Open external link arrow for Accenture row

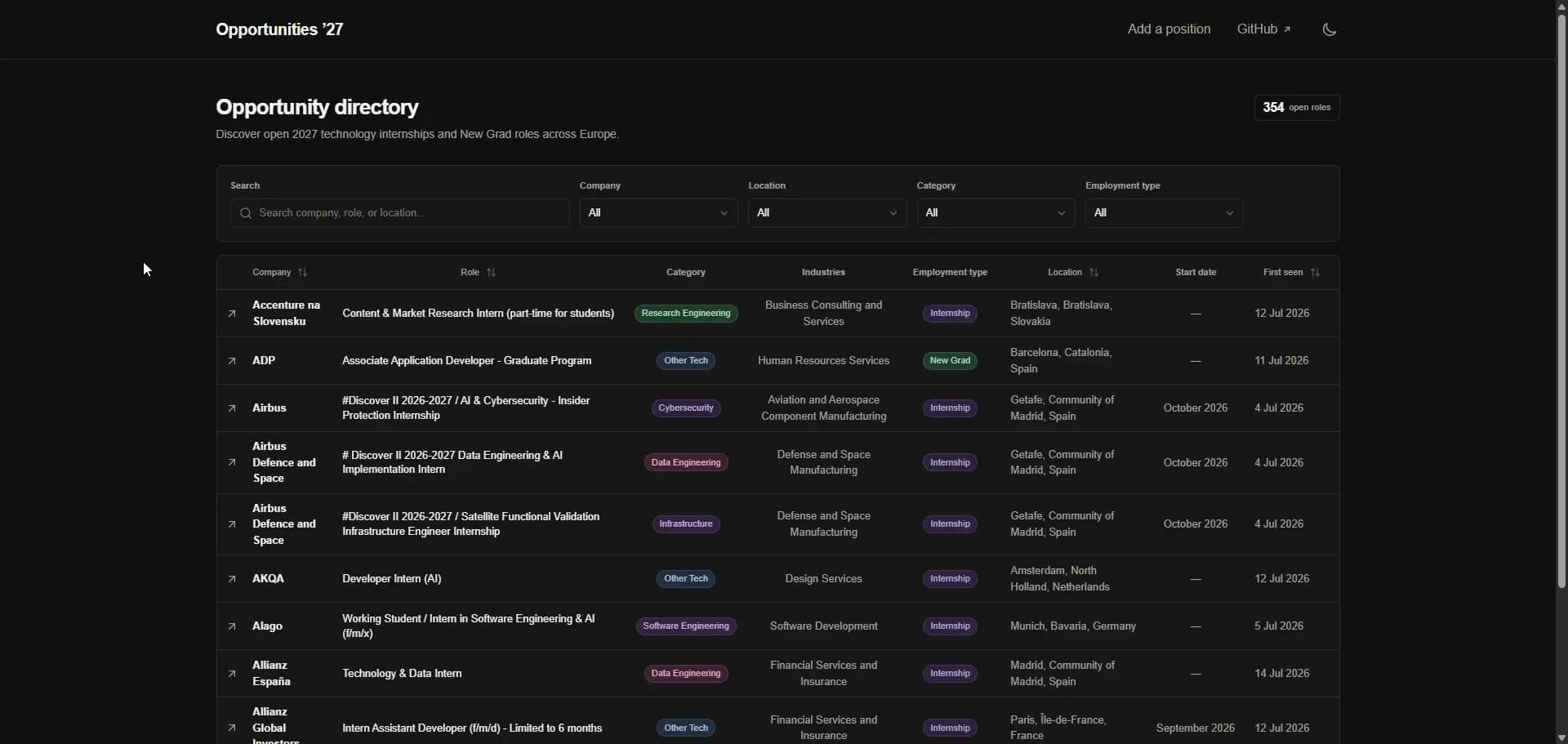point(232,314)
